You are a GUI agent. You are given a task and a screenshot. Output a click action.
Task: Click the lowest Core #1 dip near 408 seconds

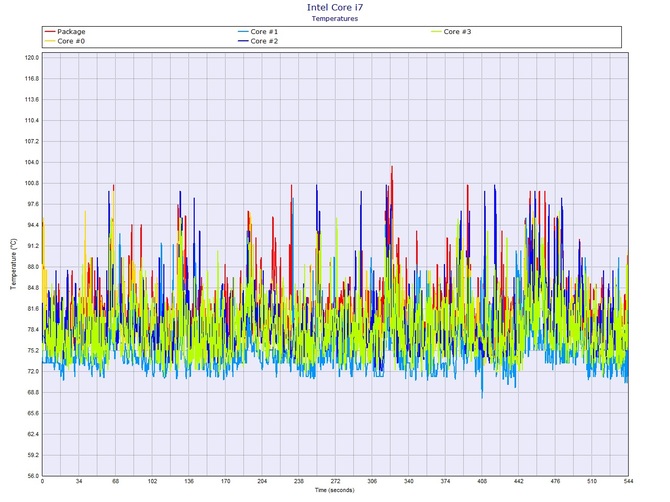pyautogui.click(x=482, y=397)
